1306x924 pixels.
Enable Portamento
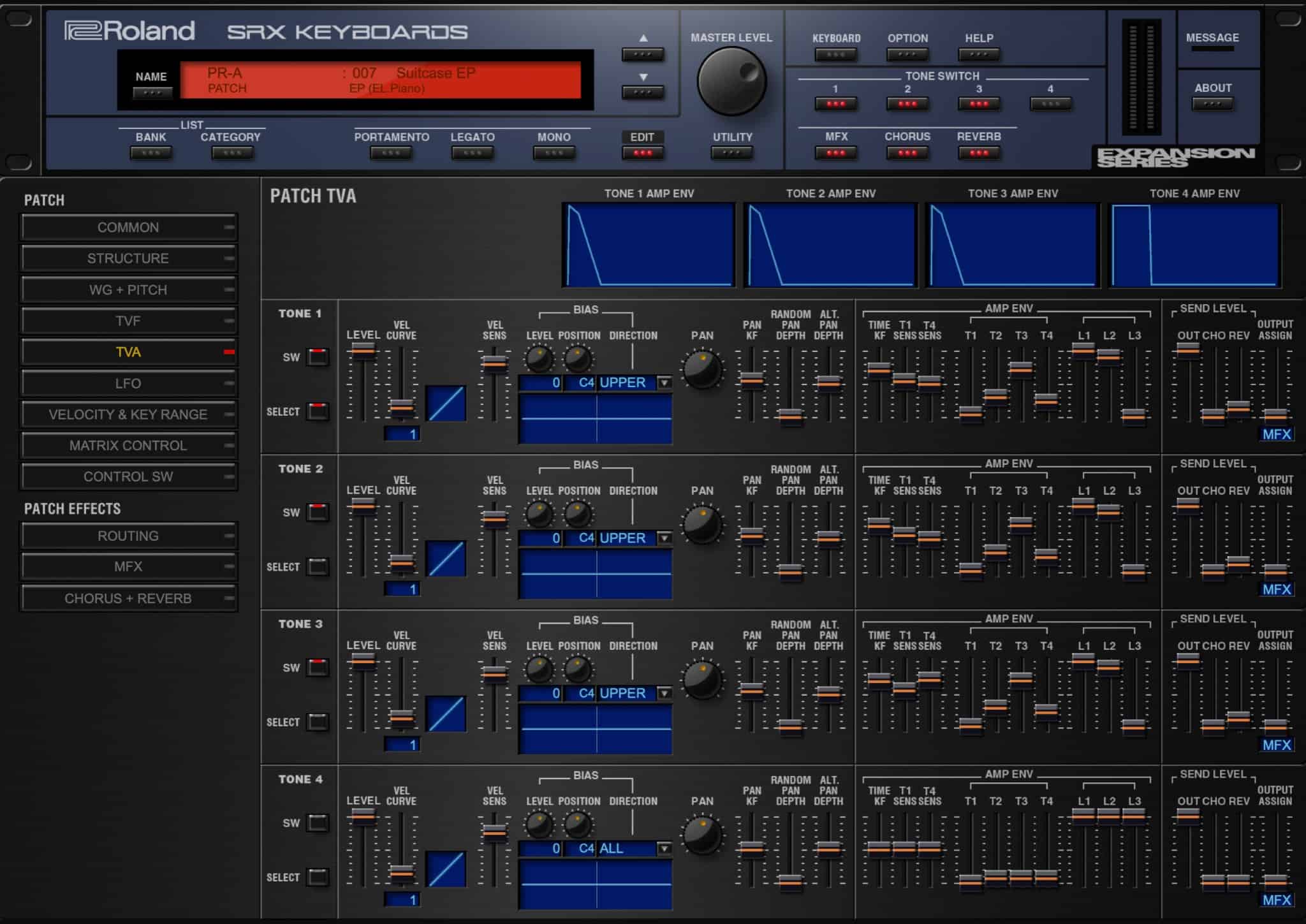click(391, 153)
